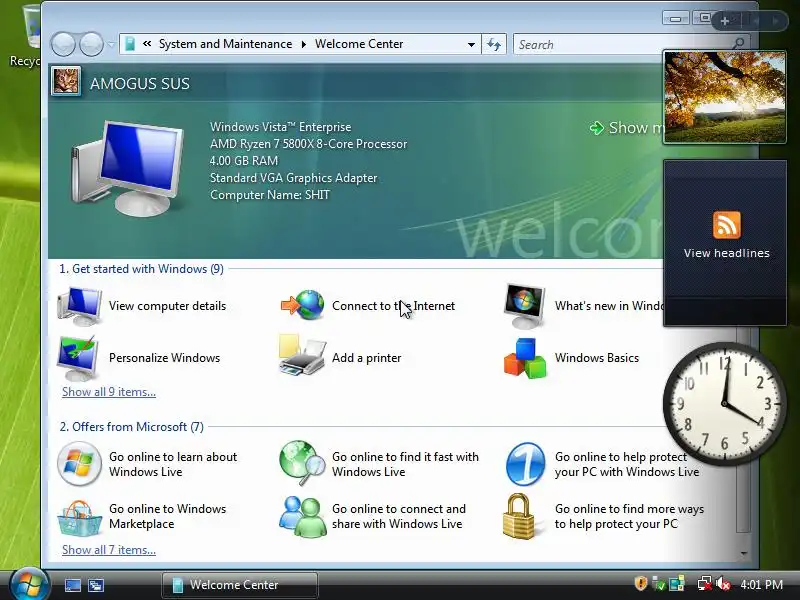This screenshot has height=600, width=800.
Task: Click System and Maintenance breadcrumb
Action: point(225,44)
